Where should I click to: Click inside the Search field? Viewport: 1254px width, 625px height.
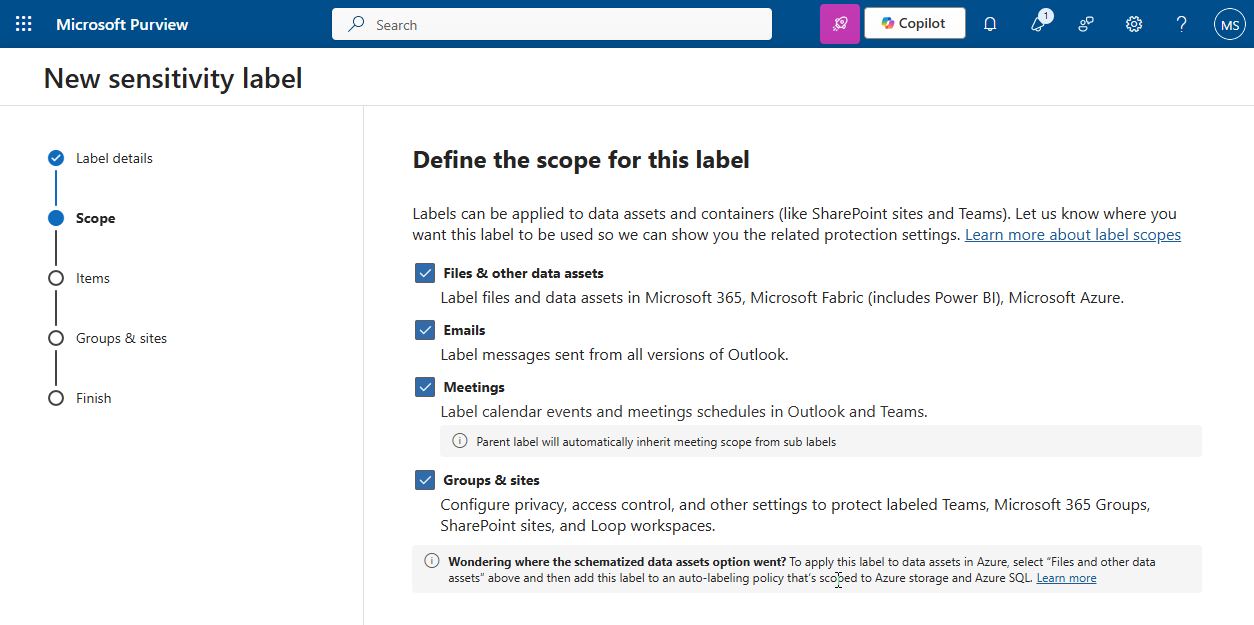tap(550, 23)
